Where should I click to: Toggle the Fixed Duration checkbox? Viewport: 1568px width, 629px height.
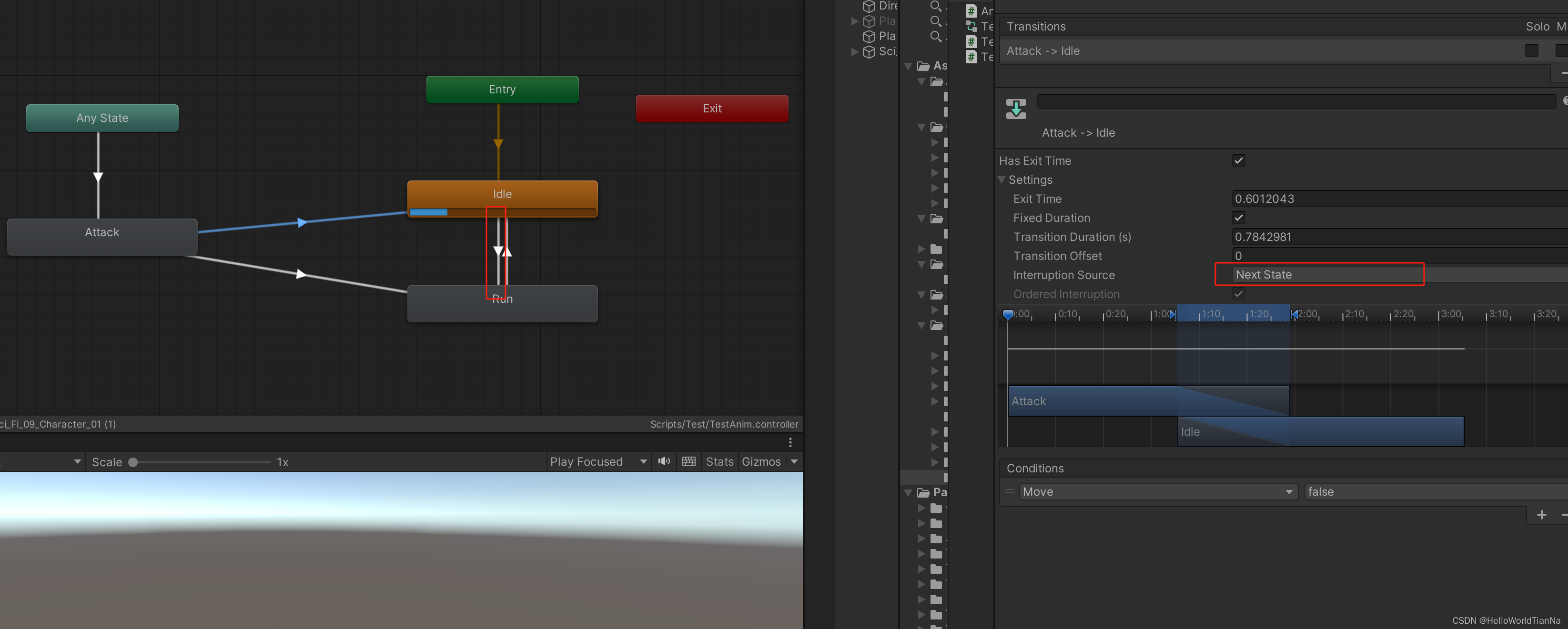(1238, 218)
